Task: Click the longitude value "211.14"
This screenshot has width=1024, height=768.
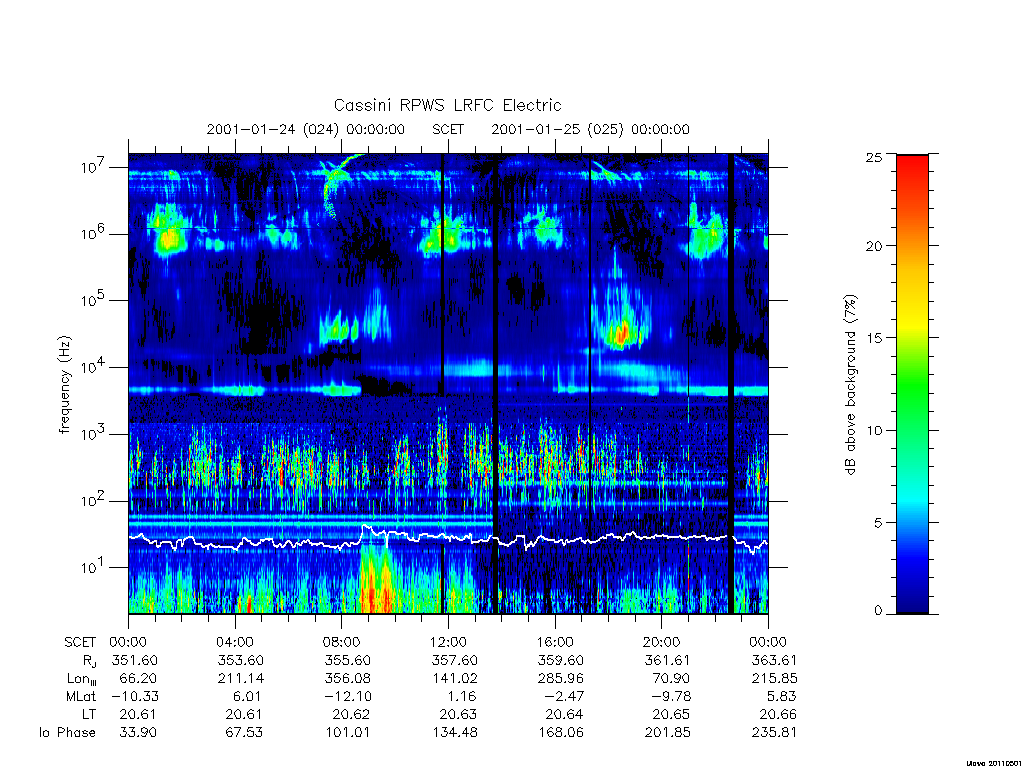Action: (x=241, y=679)
